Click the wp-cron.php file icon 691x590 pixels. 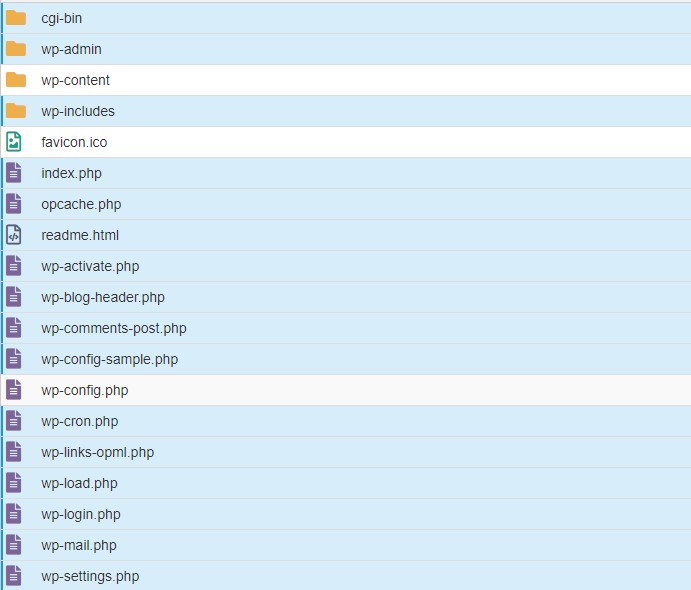pyautogui.click(x=14, y=421)
